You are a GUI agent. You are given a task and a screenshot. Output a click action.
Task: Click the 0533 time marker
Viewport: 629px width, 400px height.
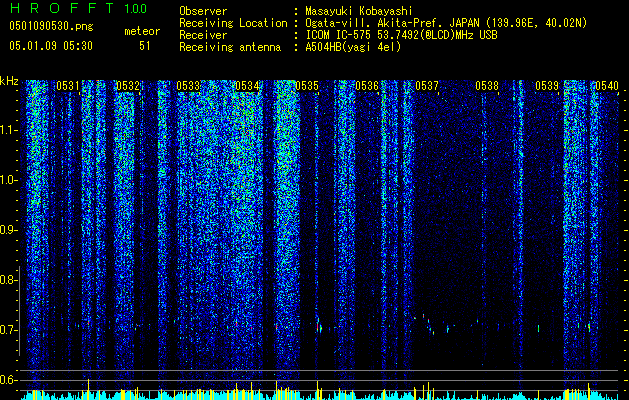click(x=188, y=86)
